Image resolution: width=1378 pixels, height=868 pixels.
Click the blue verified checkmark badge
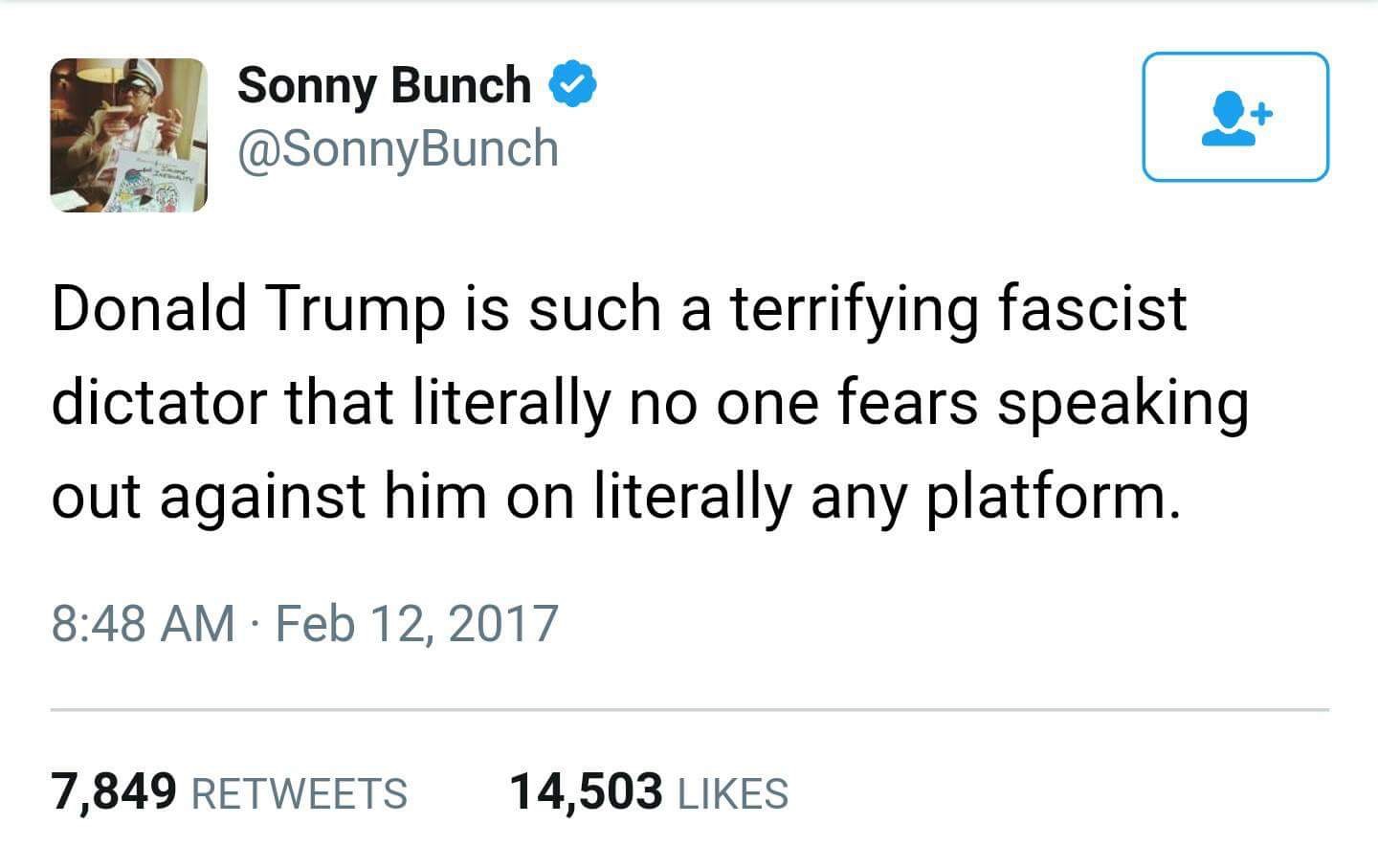pos(572,84)
